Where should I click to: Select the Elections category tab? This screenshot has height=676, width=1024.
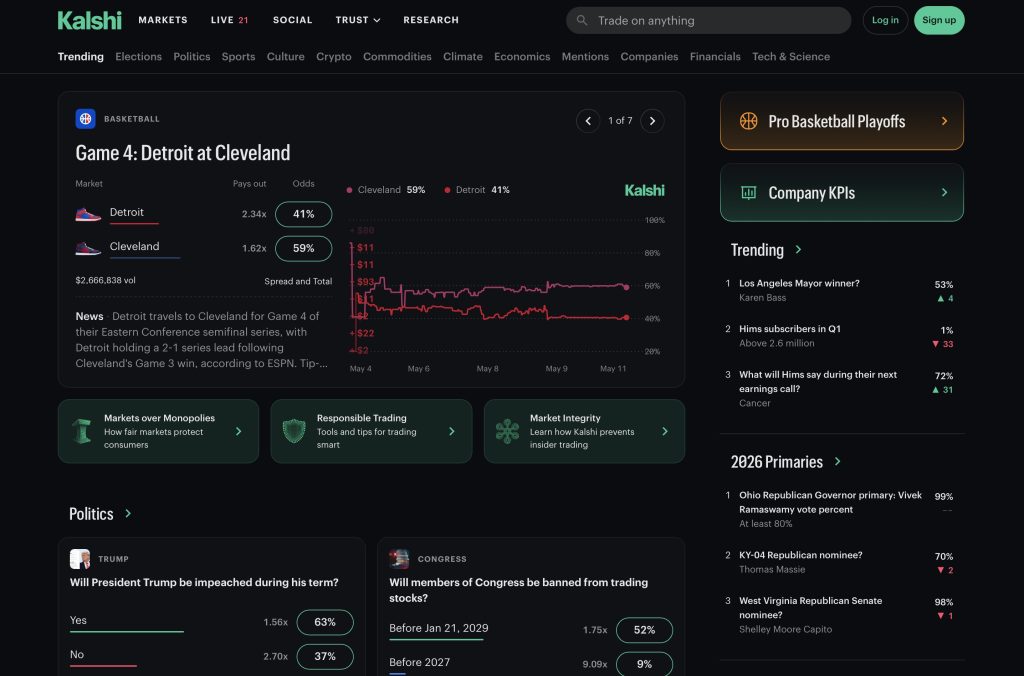[138, 57]
